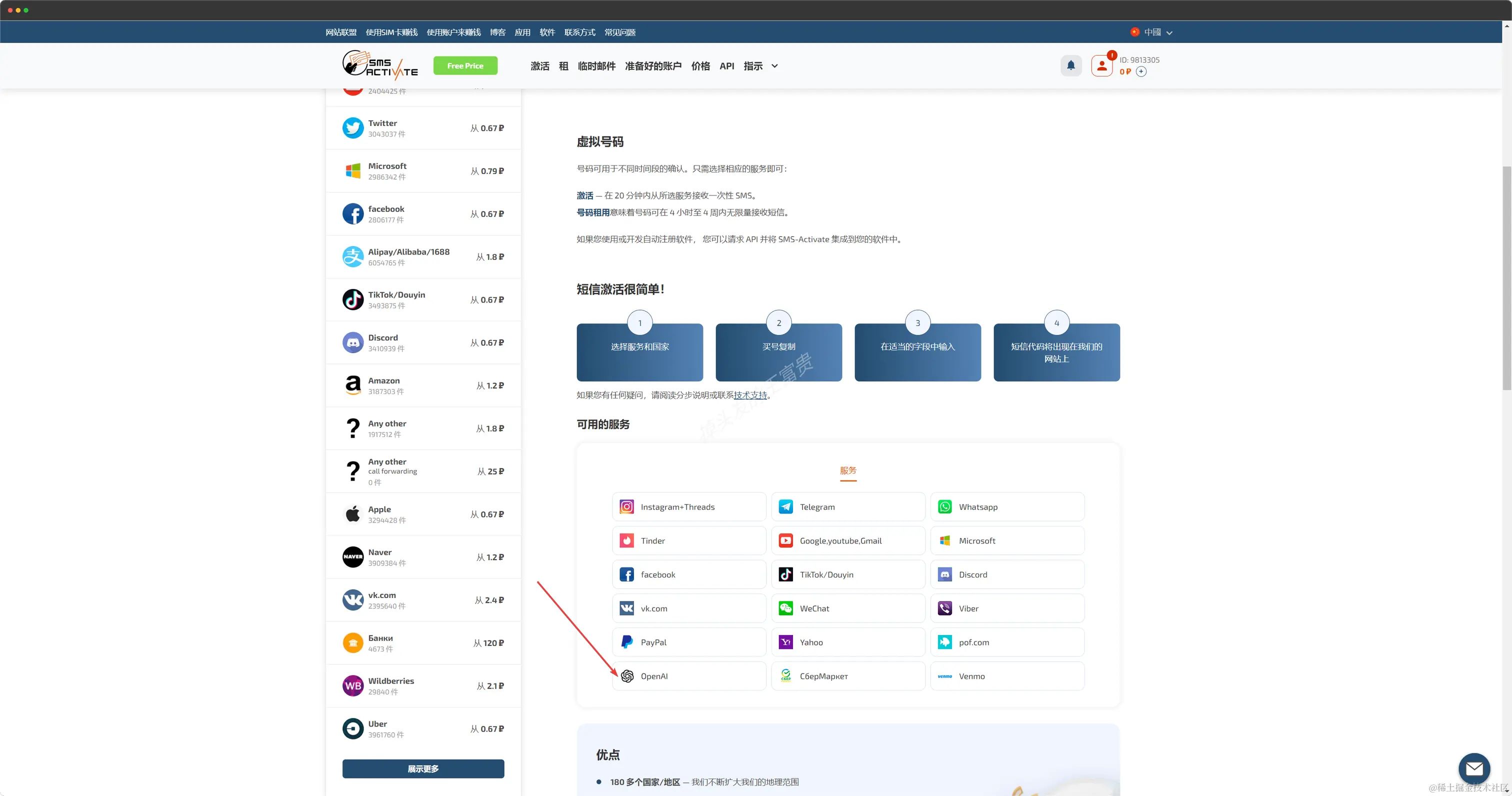This screenshot has width=1512, height=796.
Task: Click the step 1 选择服务和国家 card
Action: tap(640, 352)
